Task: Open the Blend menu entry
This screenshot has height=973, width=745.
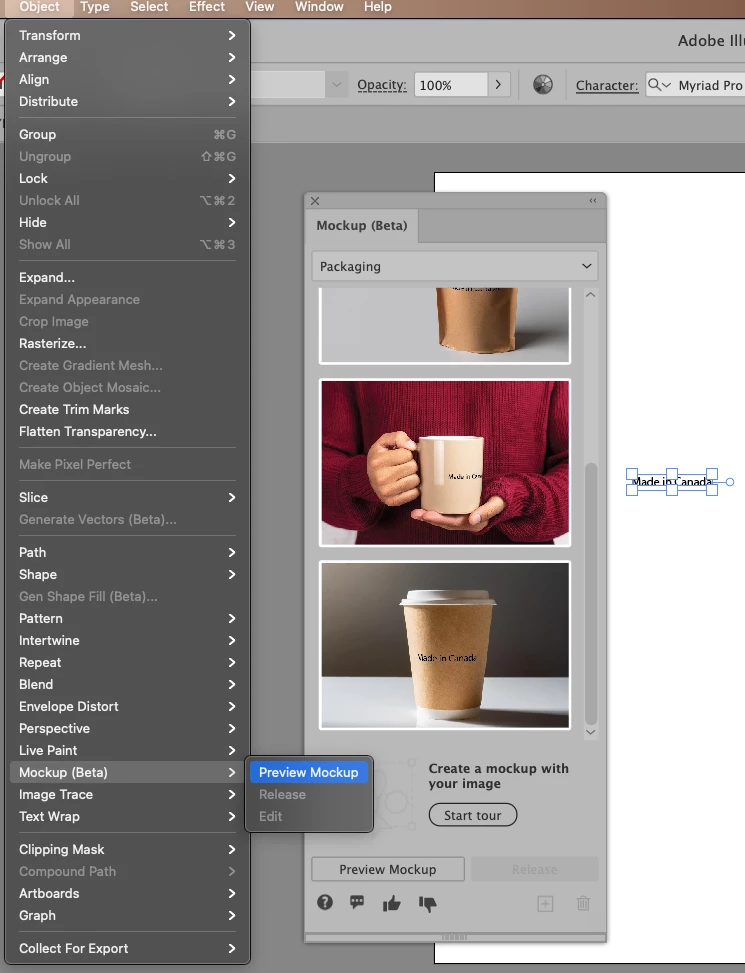Action: 127,684
